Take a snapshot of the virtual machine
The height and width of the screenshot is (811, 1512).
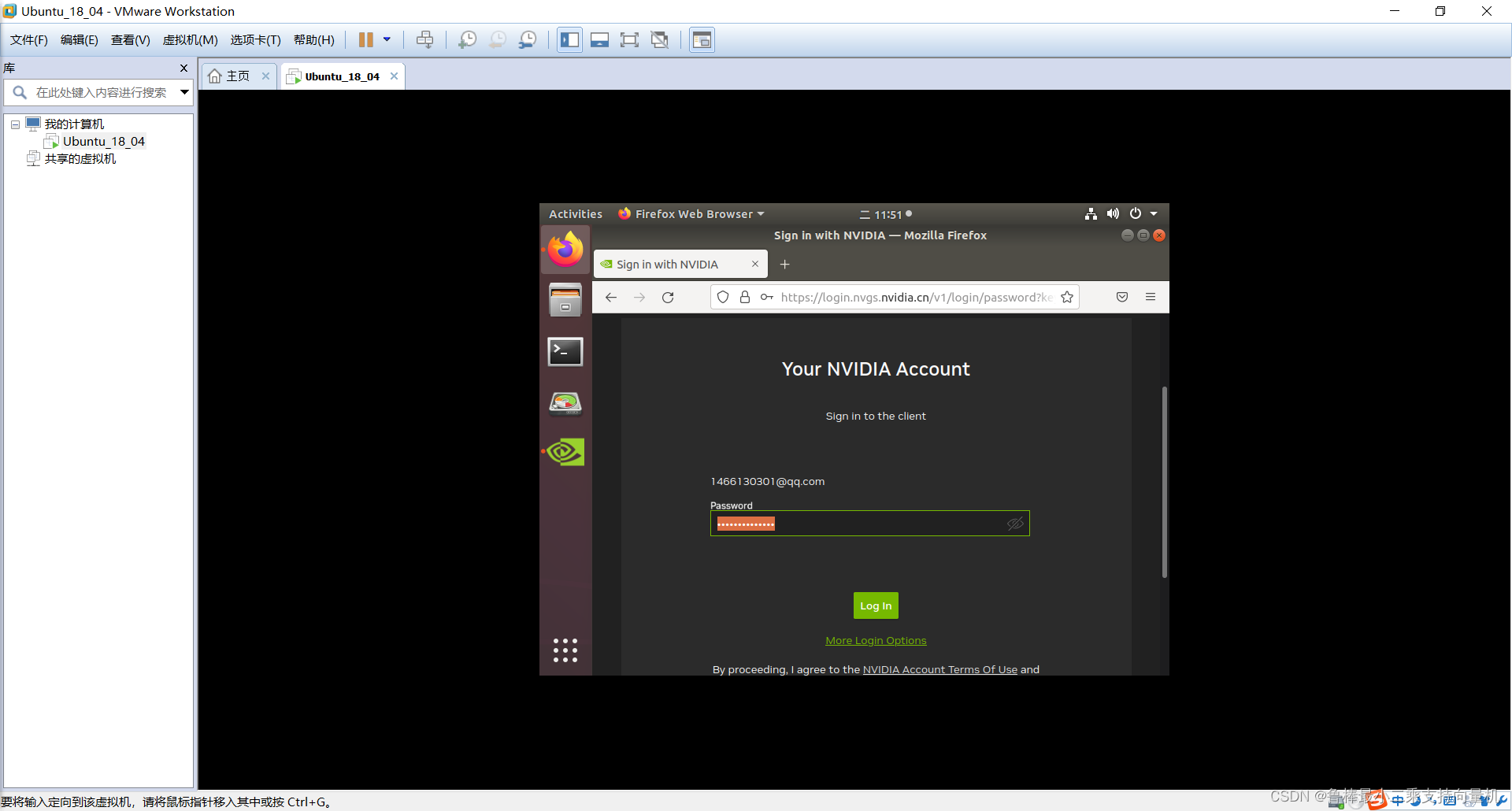coord(467,39)
